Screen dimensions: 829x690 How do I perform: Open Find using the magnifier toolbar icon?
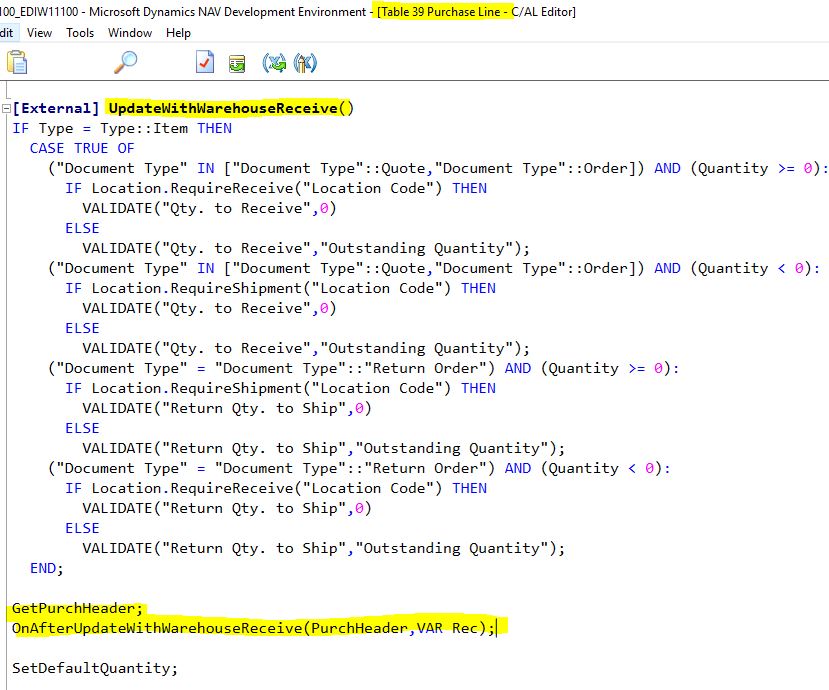(124, 61)
